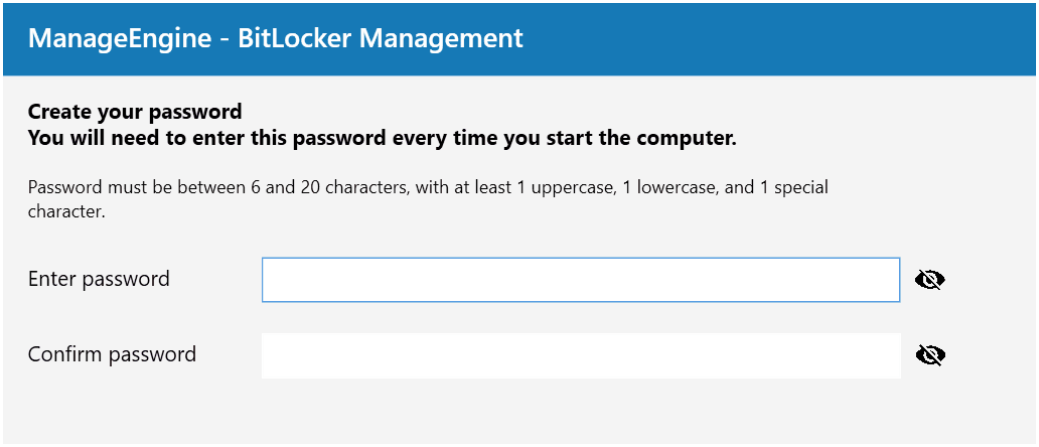Toggle visibility for the second password field
Viewport: 1039px width, 447px height.
tap(930, 355)
